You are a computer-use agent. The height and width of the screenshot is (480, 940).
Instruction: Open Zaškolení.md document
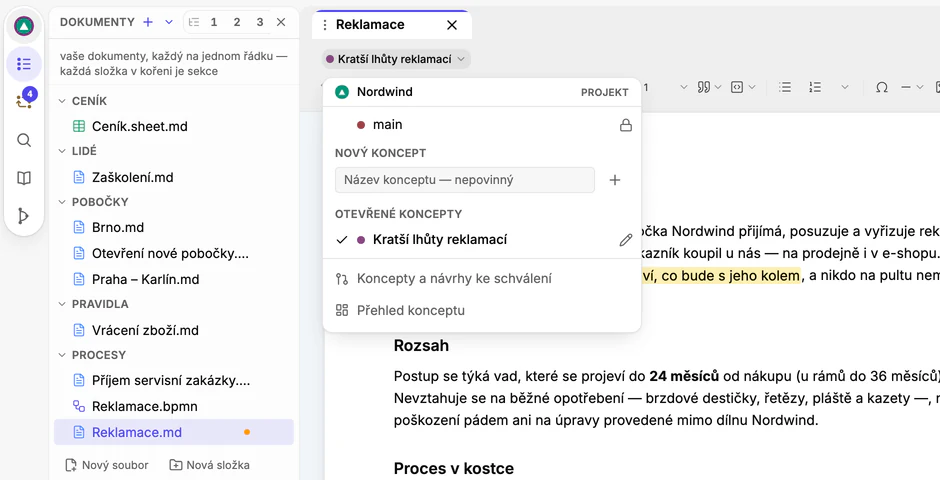174,177
